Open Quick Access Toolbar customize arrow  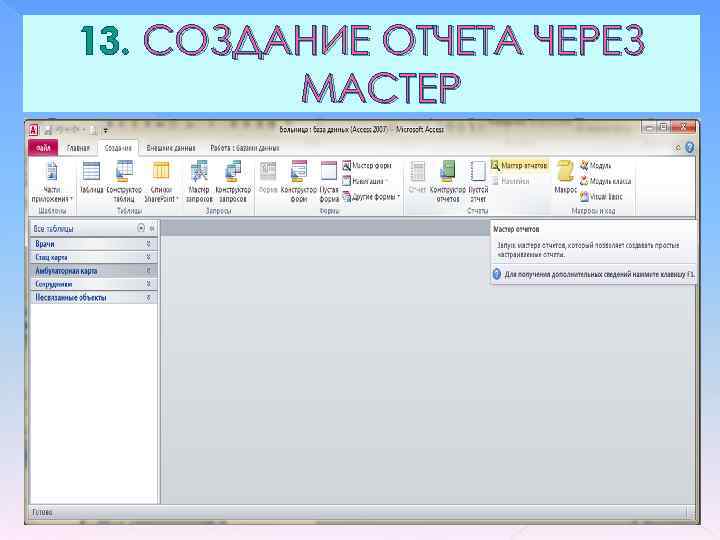(106, 131)
